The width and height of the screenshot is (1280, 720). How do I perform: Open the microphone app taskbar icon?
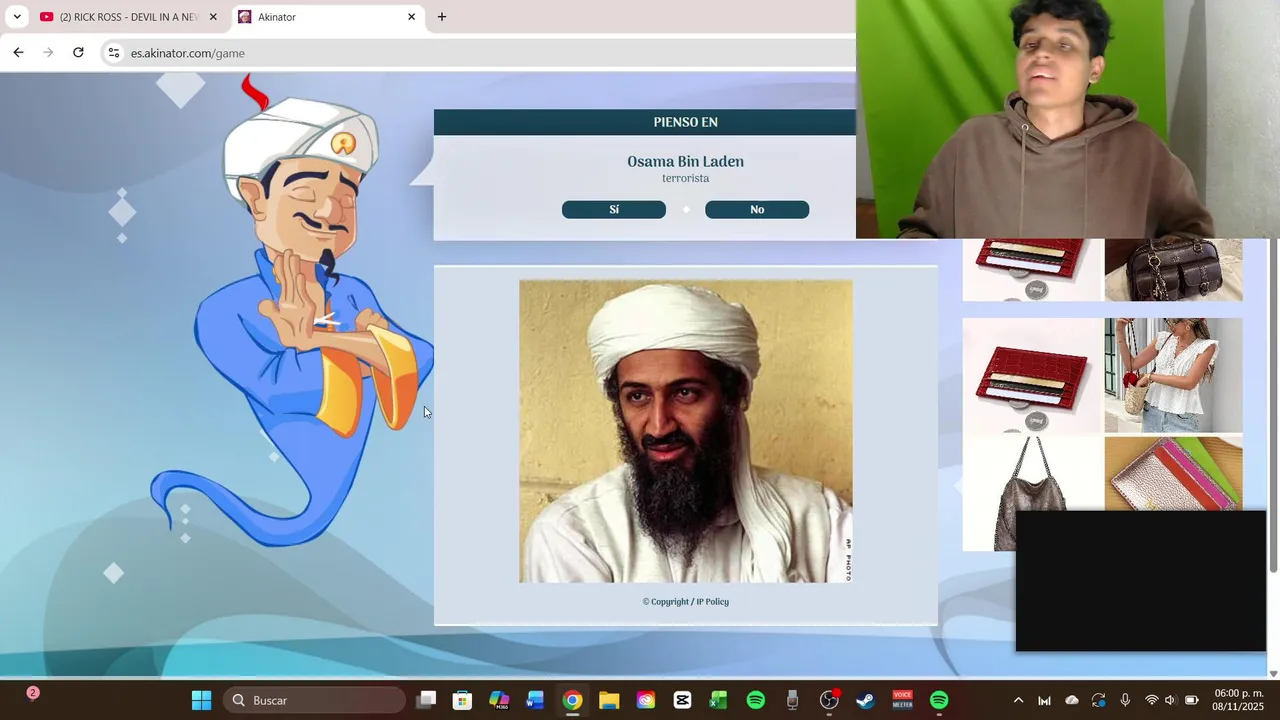tap(792, 700)
